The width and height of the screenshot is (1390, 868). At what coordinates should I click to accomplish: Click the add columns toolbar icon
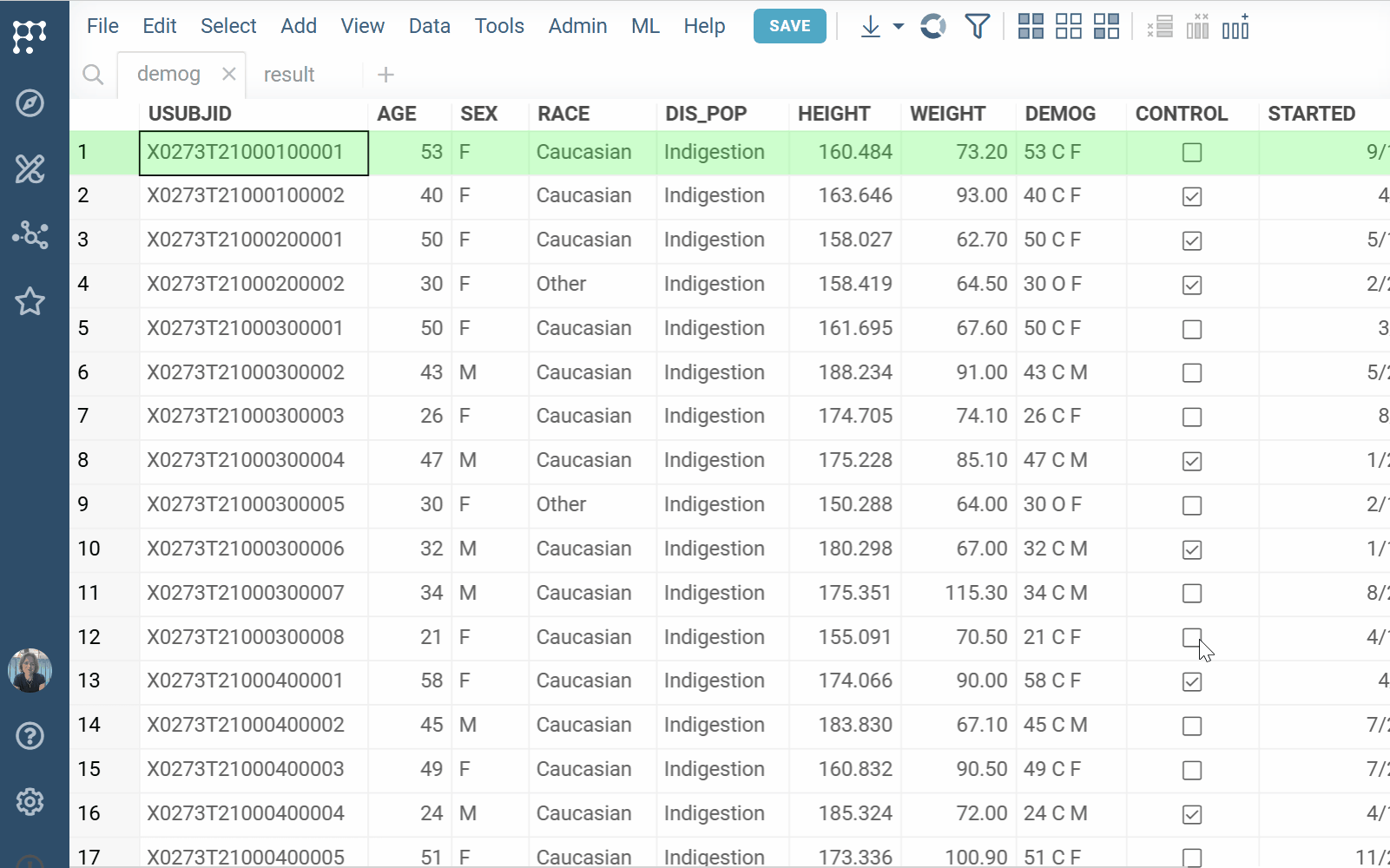[x=1235, y=27]
